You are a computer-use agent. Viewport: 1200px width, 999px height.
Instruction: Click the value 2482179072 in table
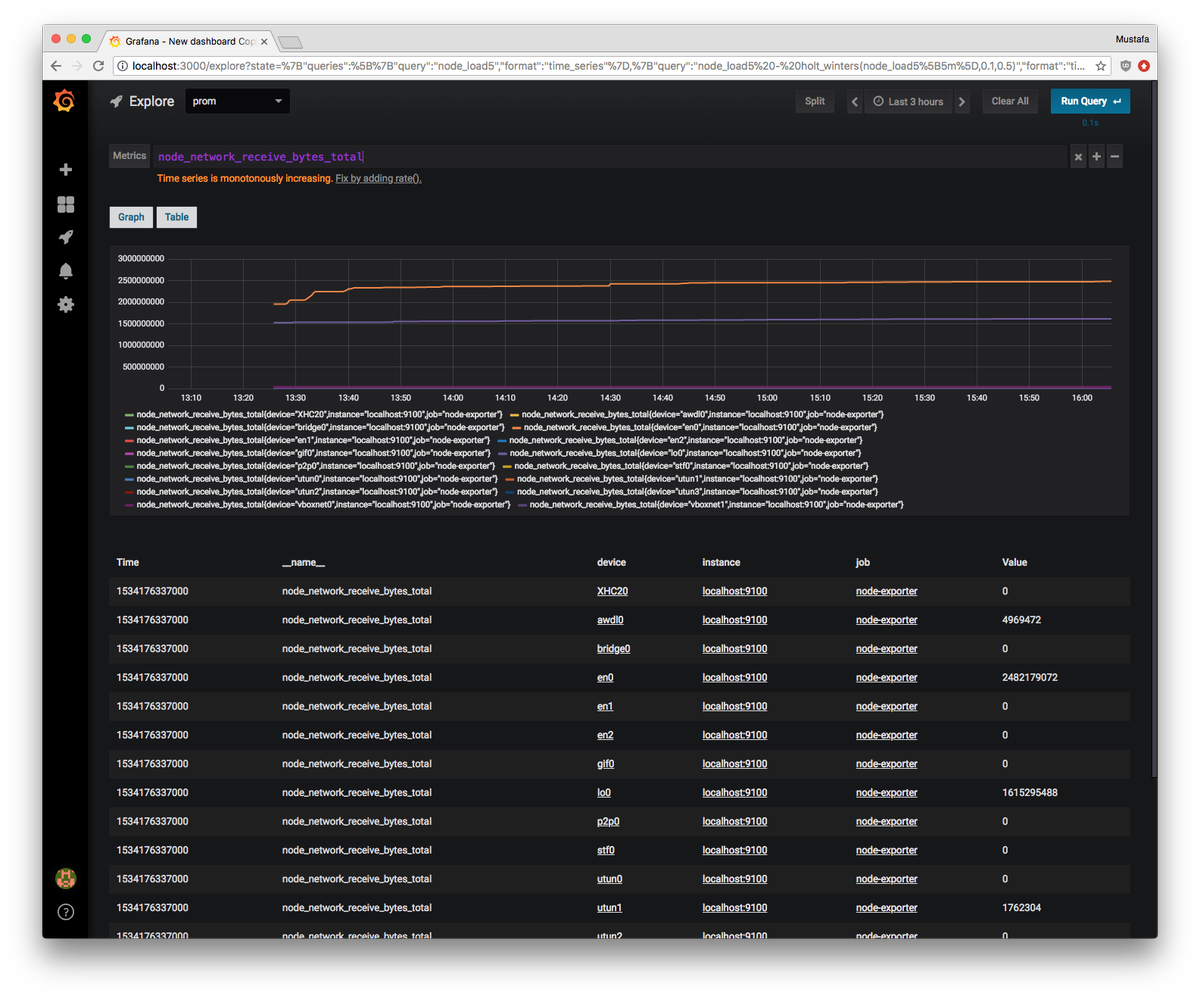1030,677
